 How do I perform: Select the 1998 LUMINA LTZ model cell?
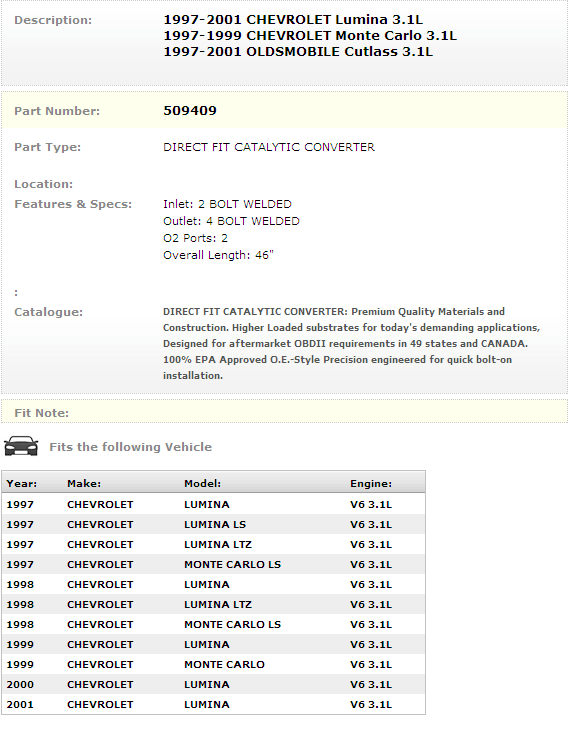pos(218,605)
